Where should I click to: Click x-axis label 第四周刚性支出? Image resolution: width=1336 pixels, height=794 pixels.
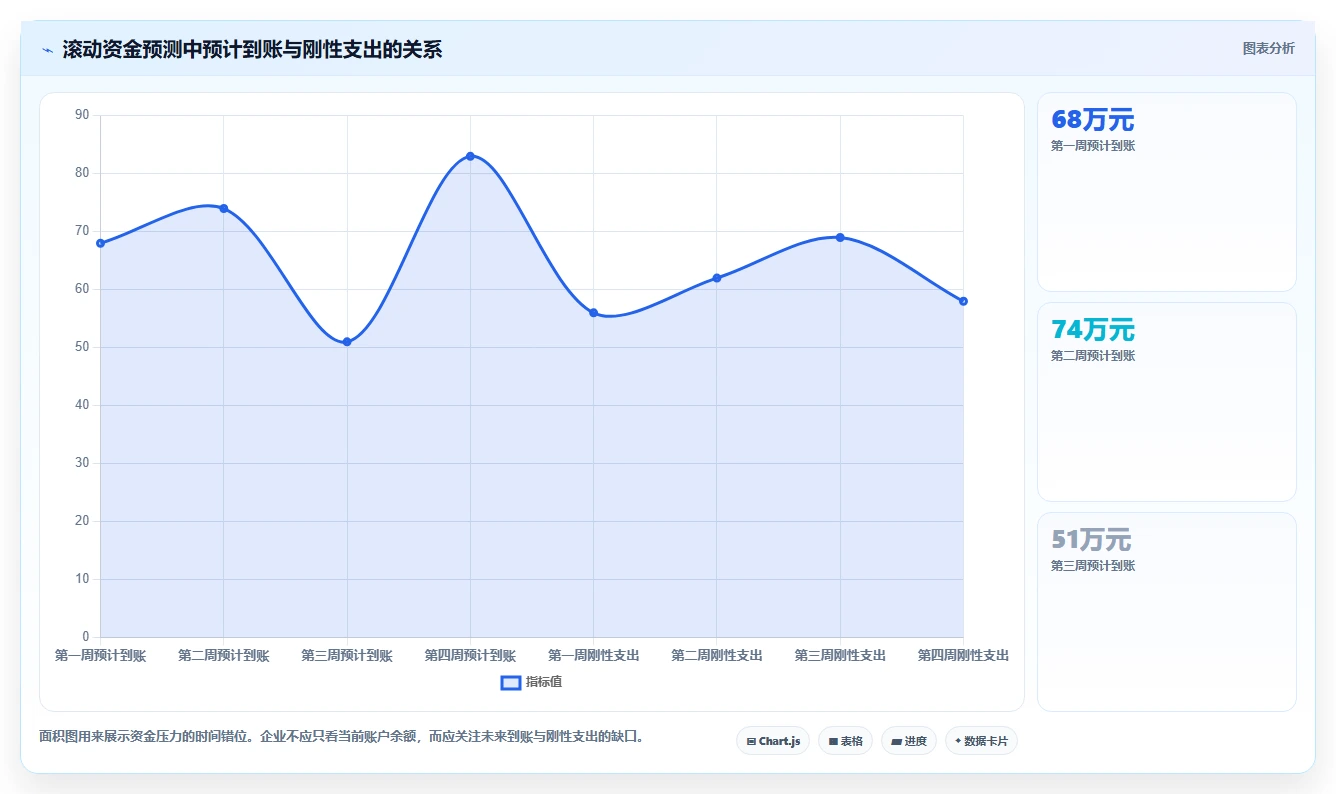(963, 656)
